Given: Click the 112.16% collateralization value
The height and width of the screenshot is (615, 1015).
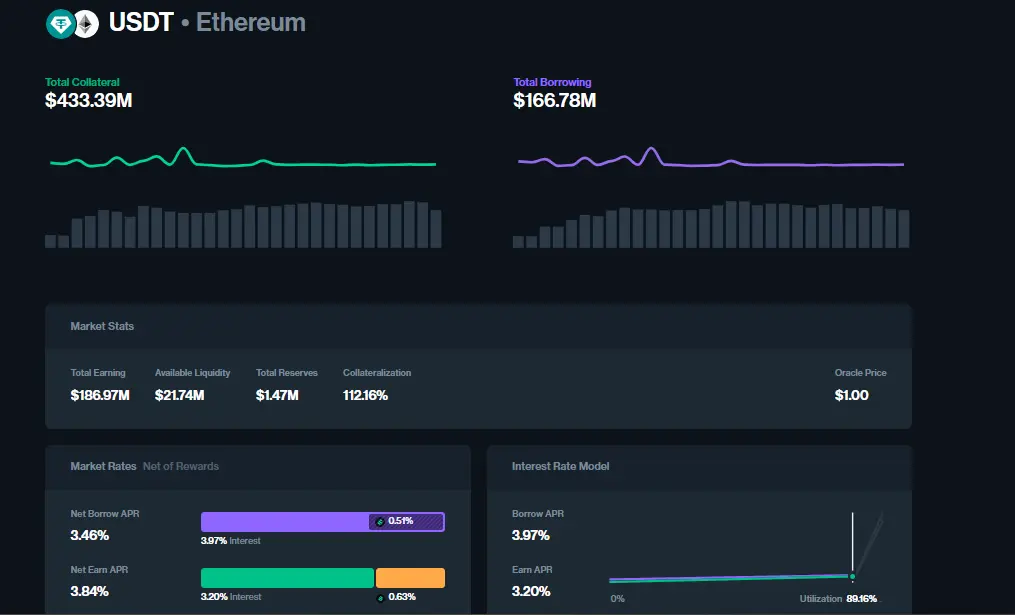Looking at the screenshot, I should click(x=366, y=395).
